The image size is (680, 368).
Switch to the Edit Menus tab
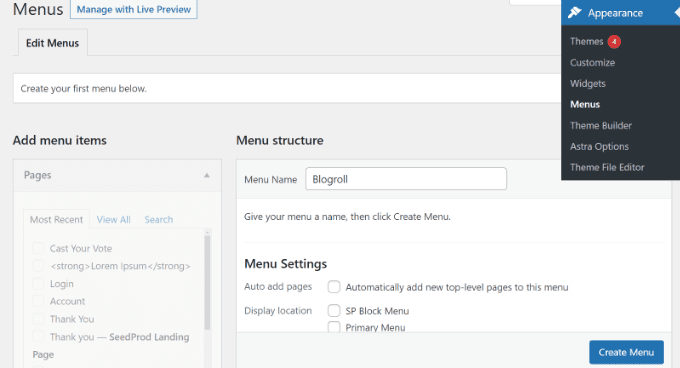[x=52, y=43]
